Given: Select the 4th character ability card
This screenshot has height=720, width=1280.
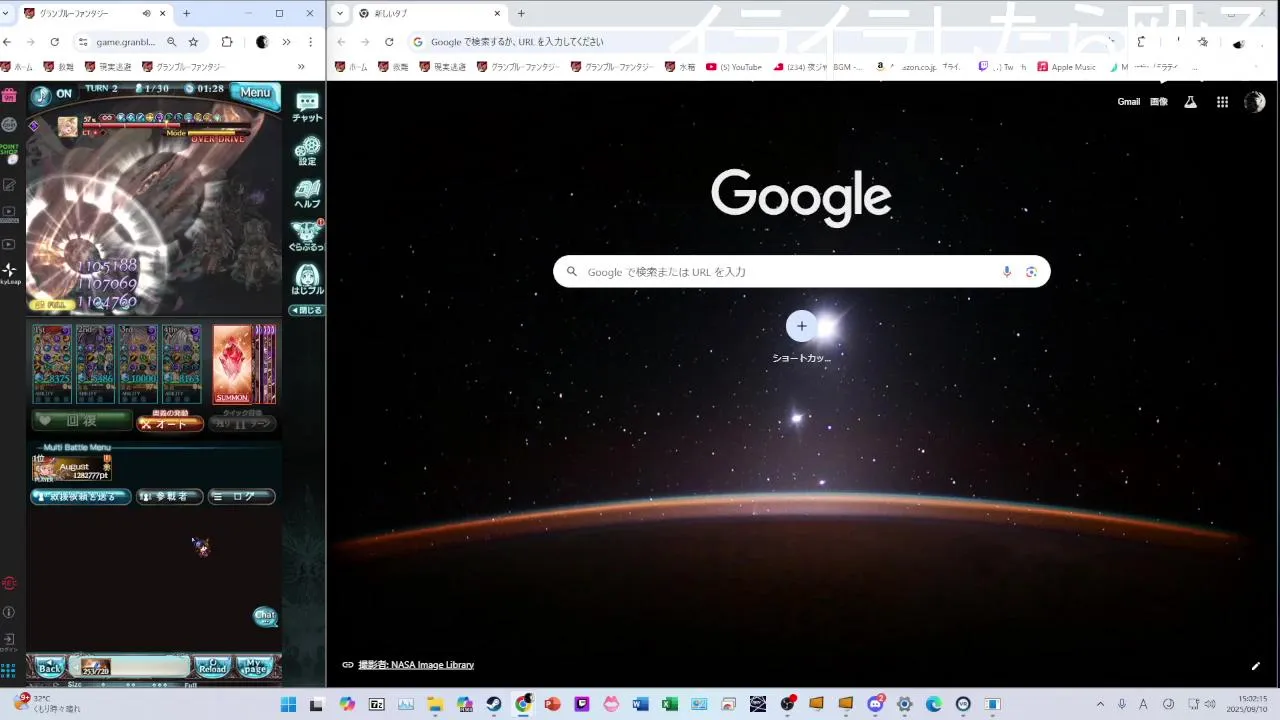Looking at the screenshot, I should pos(181,364).
